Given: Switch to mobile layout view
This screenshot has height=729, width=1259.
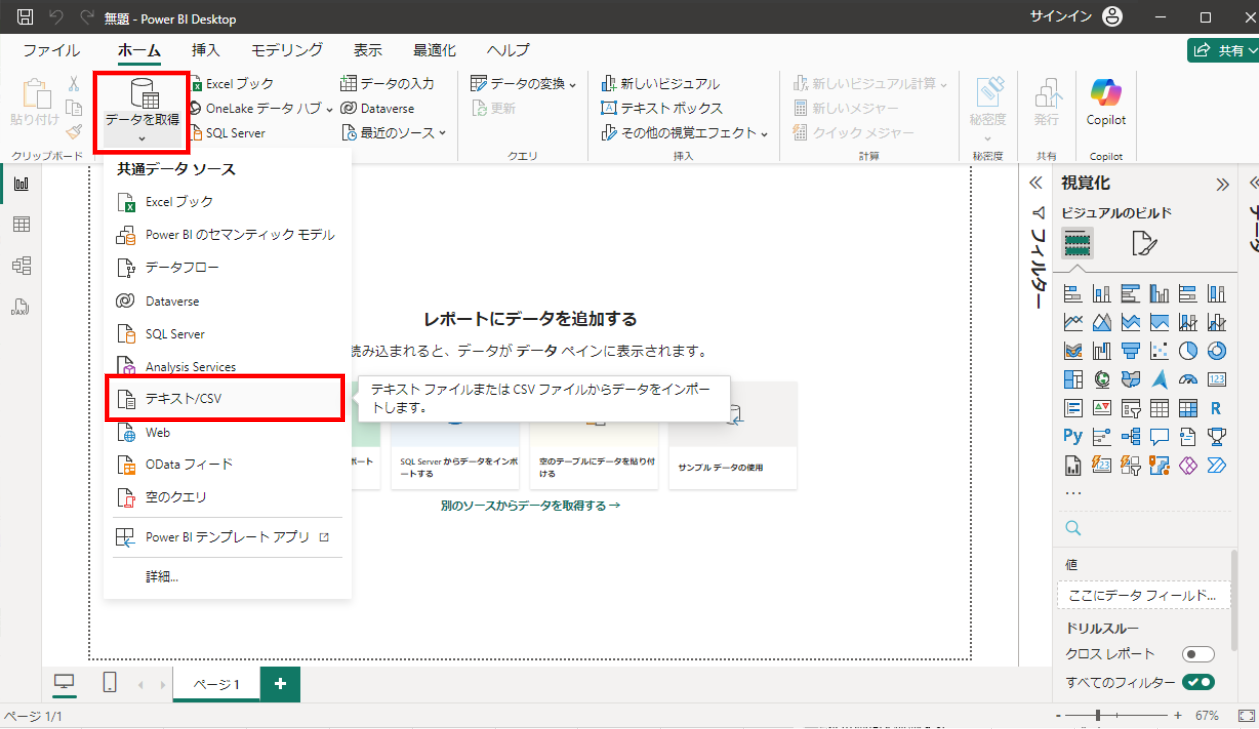Looking at the screenshot, I should click(110, 684).
